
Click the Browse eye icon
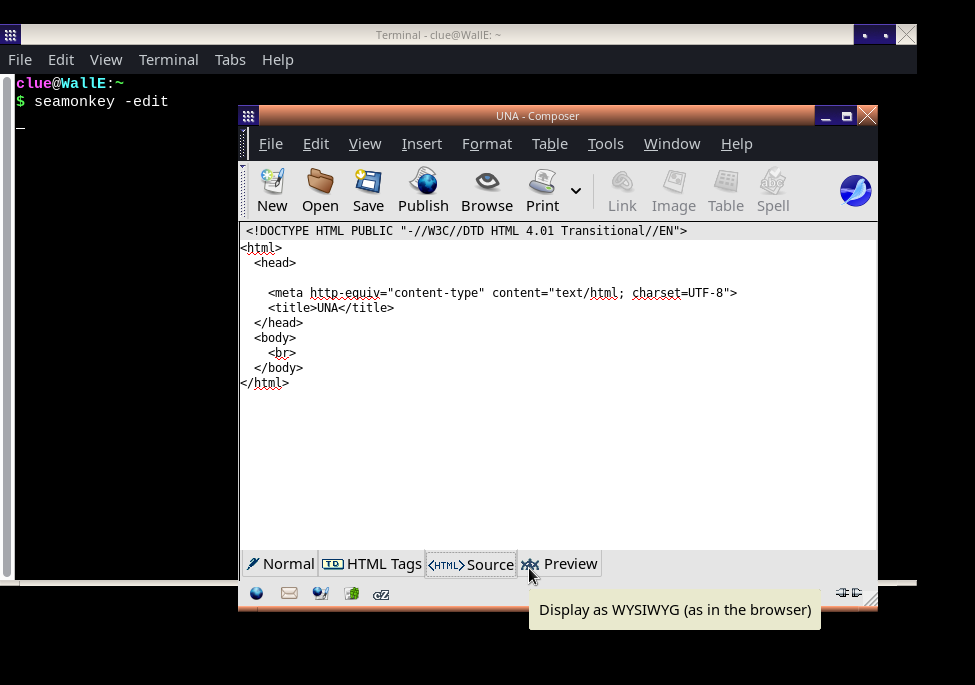[487, 190]
